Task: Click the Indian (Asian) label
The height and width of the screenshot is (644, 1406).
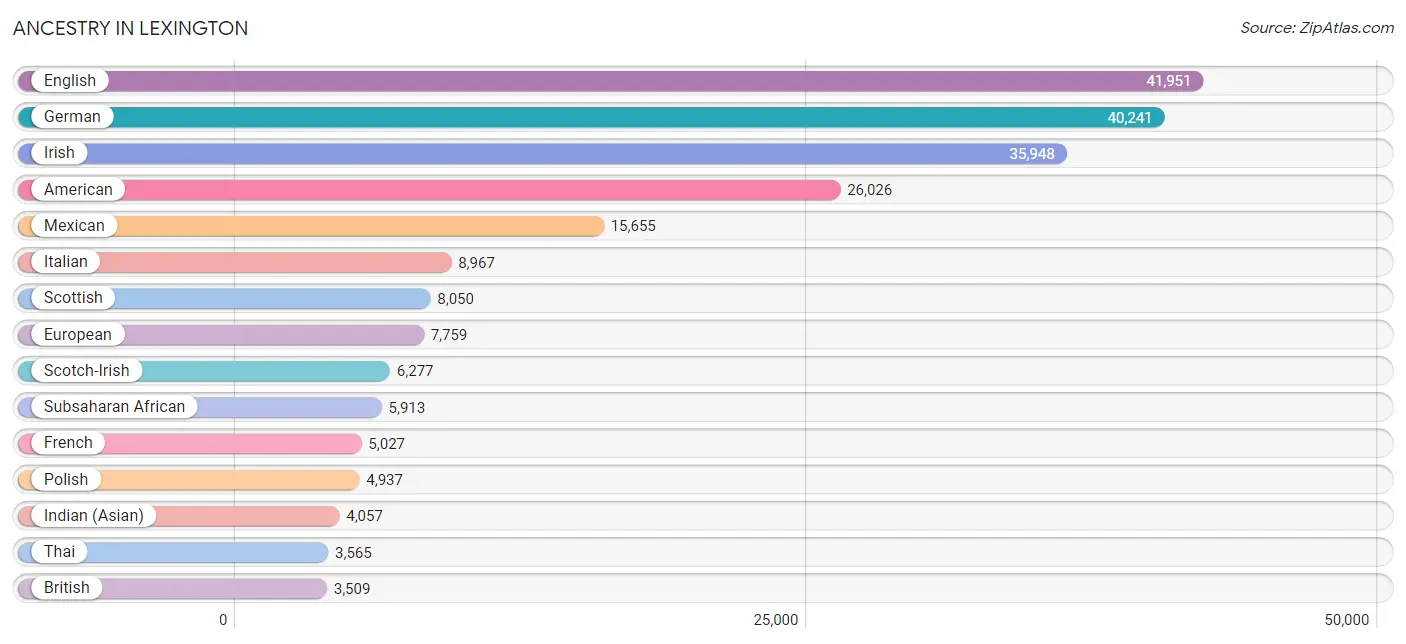Action: click(94, 516)
